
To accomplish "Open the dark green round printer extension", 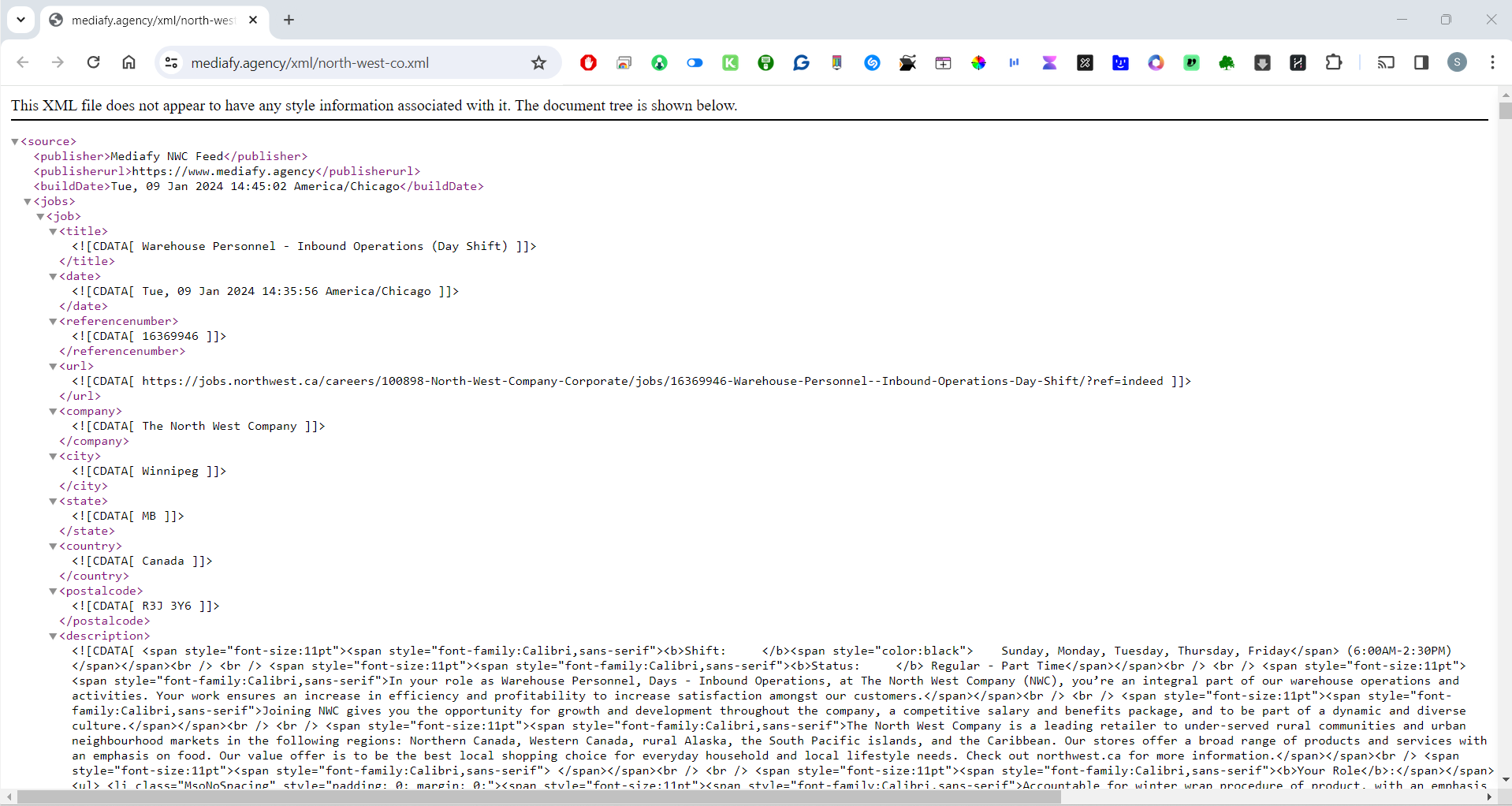I will pos(765,63).
